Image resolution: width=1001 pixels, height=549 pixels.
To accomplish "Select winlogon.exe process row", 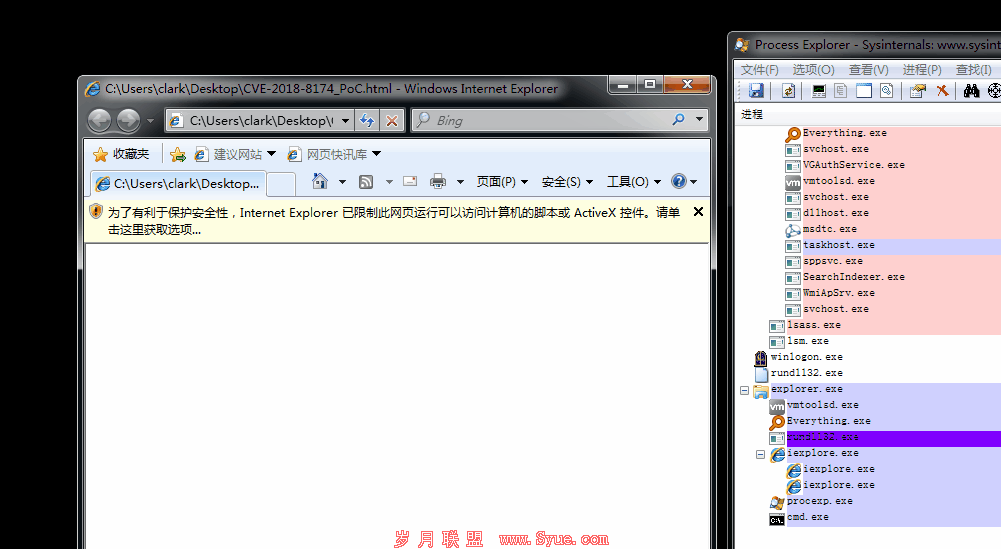I will click(877, 357).
